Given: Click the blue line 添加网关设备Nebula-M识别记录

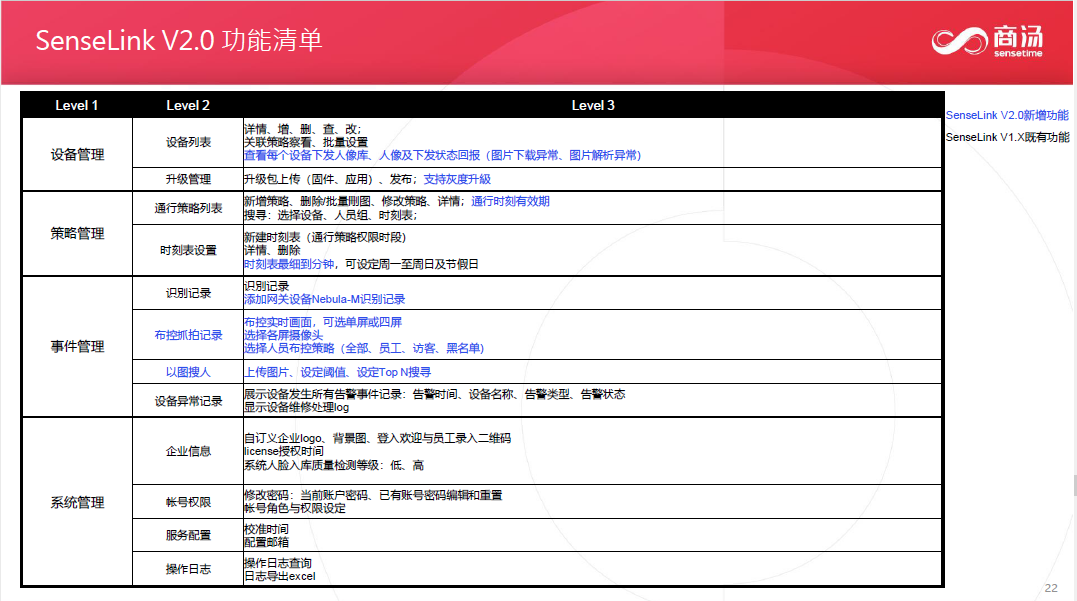Looking at the screenshot, I should [x=324, y=299].
